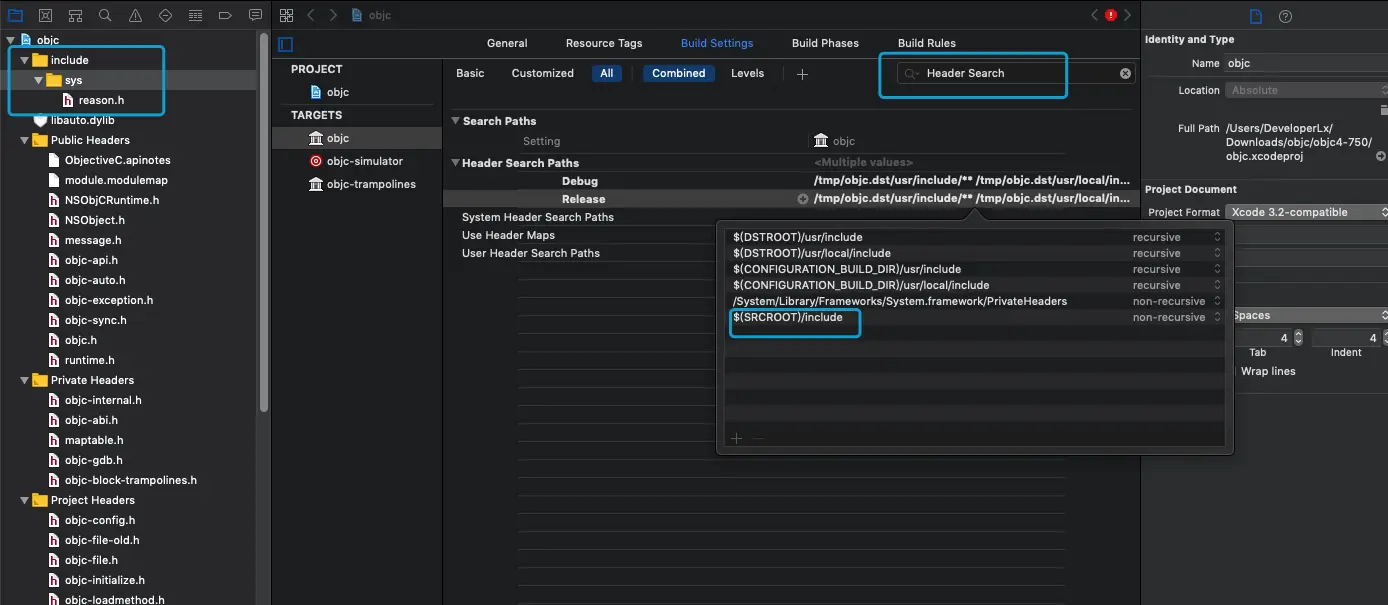The width and height of the screenshot is (1388, 605).
Task: Open the Issue navigator warning icon
Action: click(x=135, y=16)
